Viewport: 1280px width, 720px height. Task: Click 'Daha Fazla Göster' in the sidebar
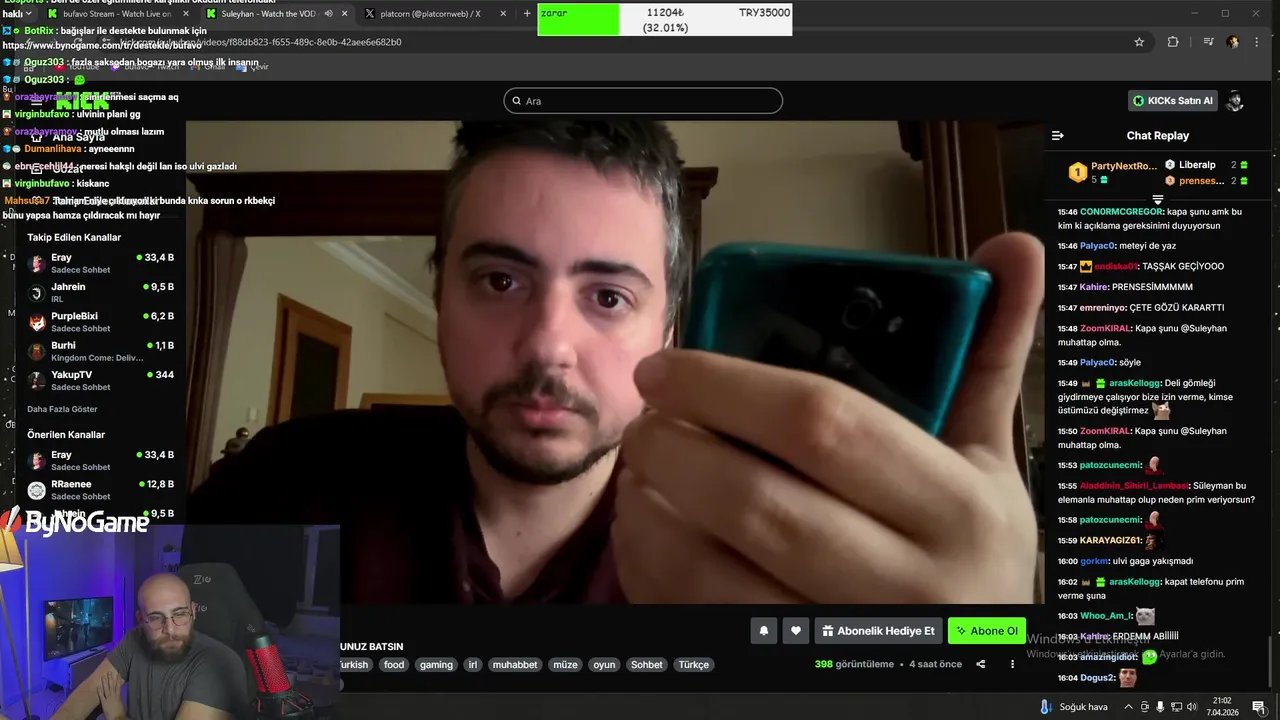pyautogui.click(x=62, y=409)
